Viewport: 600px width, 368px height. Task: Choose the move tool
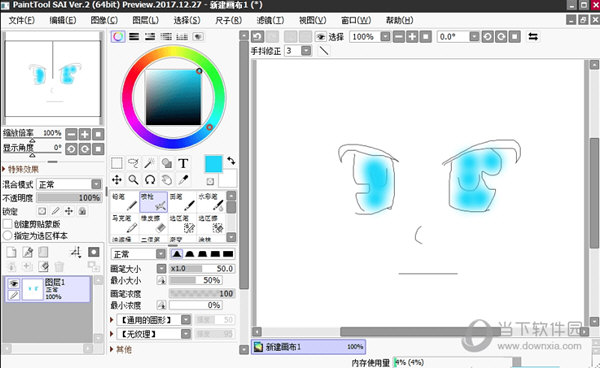tap(117, 179)
